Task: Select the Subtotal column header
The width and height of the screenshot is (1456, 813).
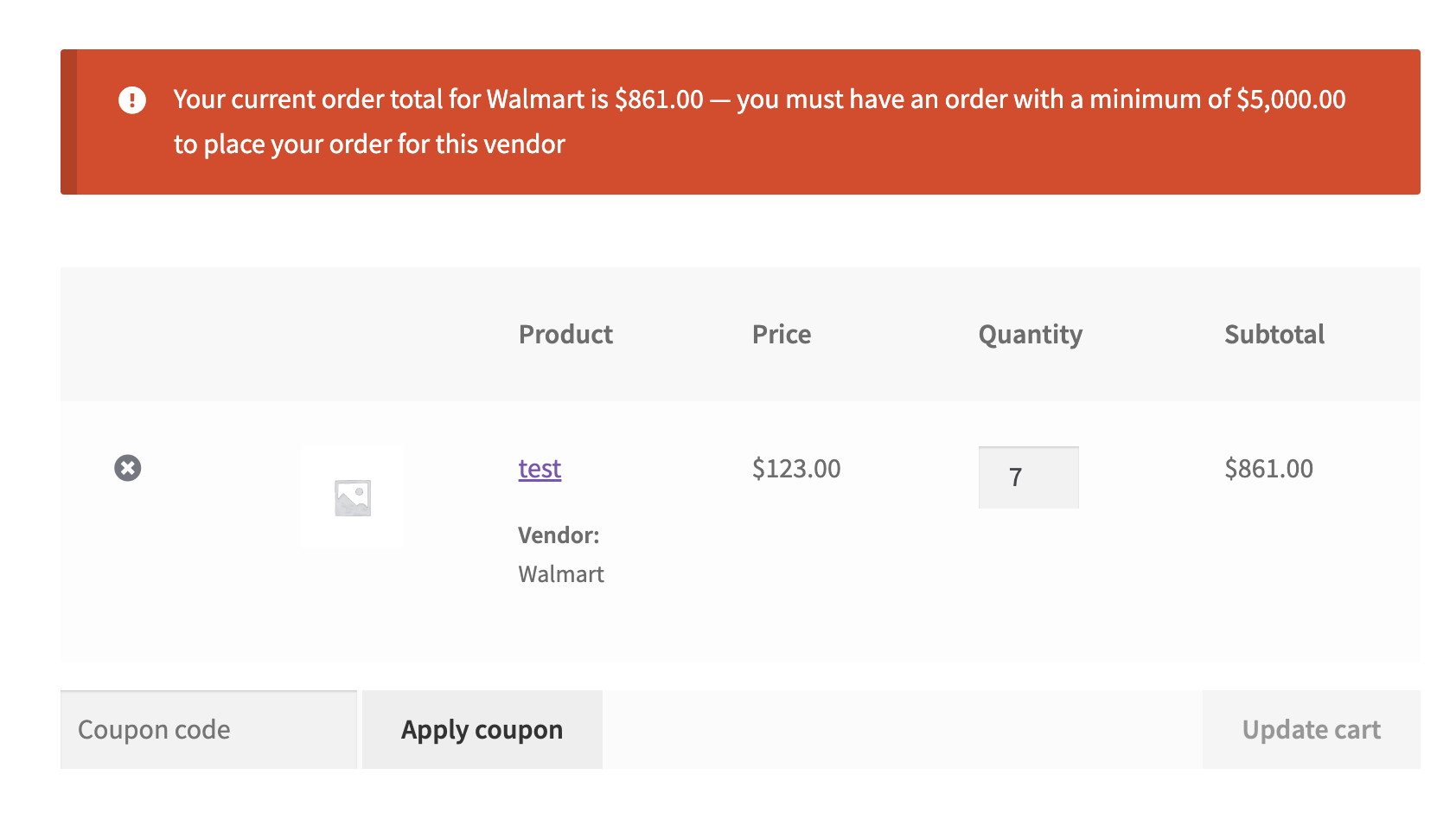Action: 1274,335
